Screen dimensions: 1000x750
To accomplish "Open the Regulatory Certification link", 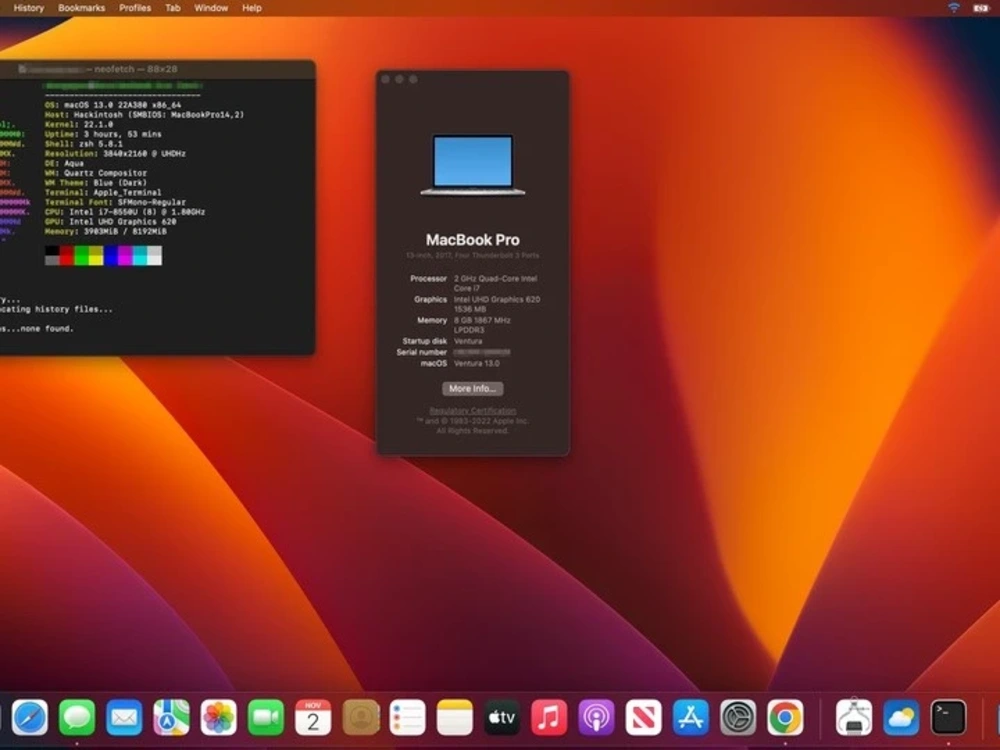I will pos(473,411).
